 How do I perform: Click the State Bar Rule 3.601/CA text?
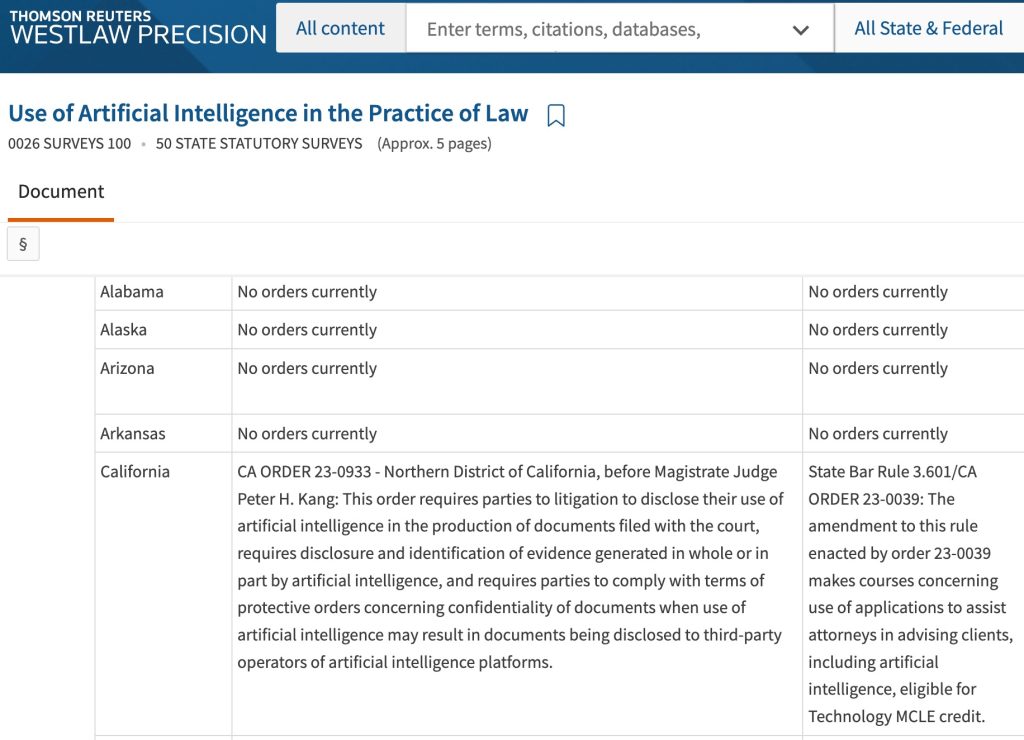coord(892,472)
